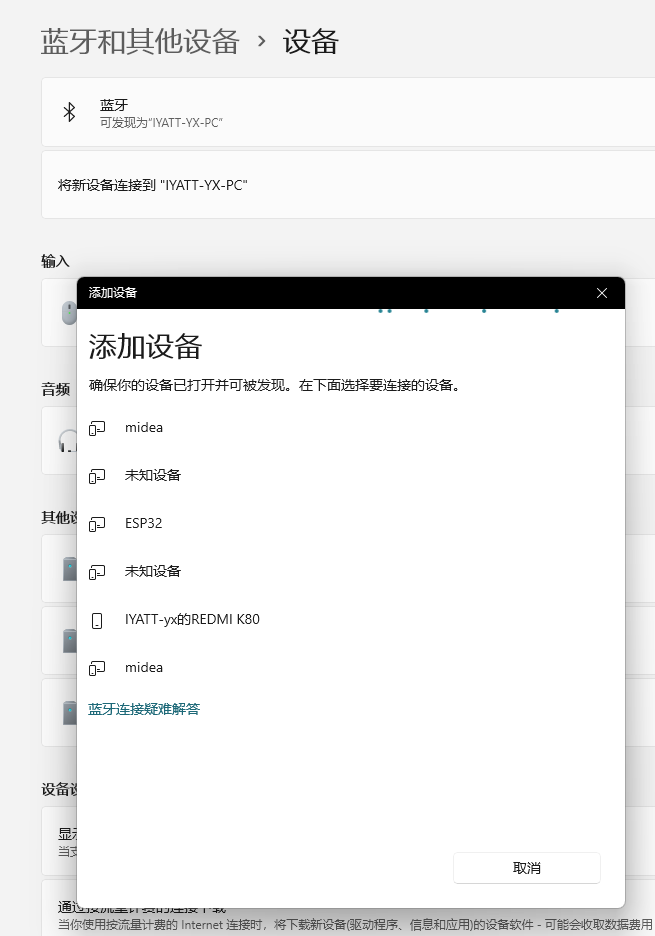Open the 蓝牙连接疑难解答 link
The image size is (655, 936).
point(144,709)
